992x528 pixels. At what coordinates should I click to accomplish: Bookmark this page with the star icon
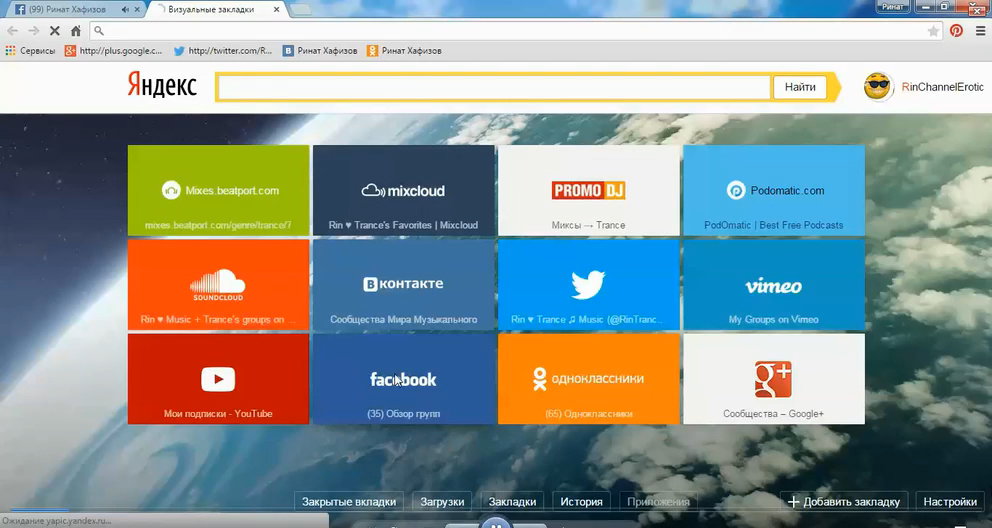click(x=933, y=31)
